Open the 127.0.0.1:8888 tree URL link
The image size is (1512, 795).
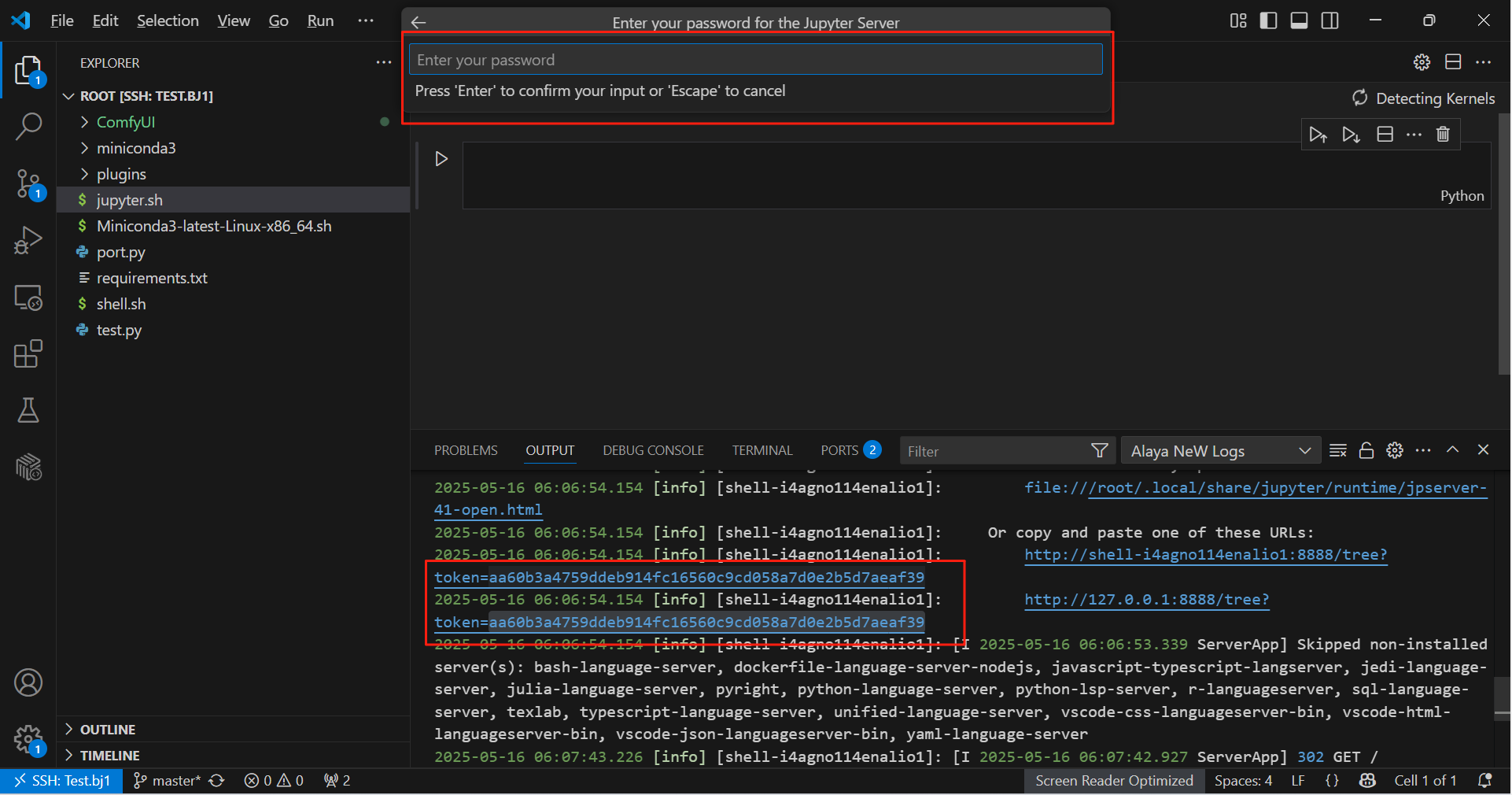(x=1146, y=600)
